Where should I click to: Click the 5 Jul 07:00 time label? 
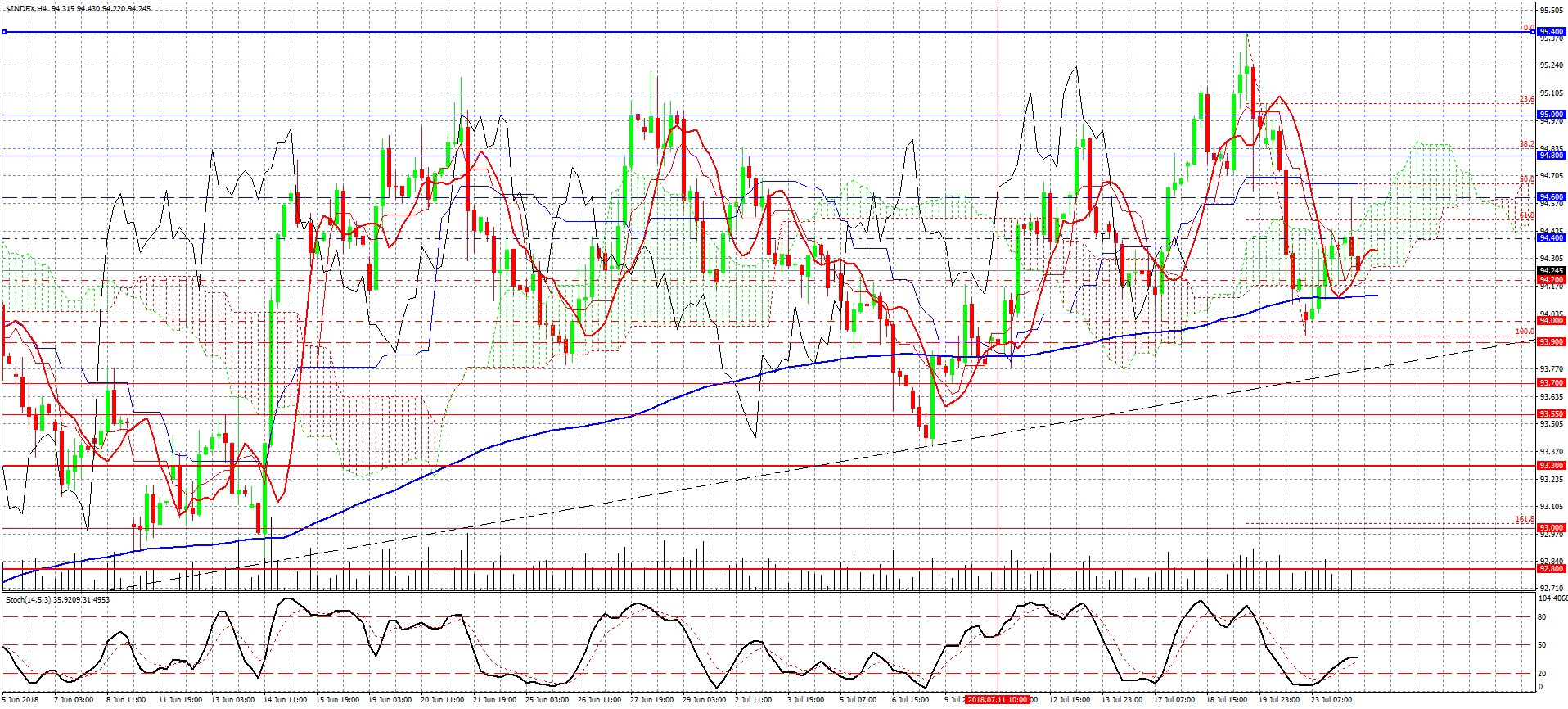click(858, 700)
